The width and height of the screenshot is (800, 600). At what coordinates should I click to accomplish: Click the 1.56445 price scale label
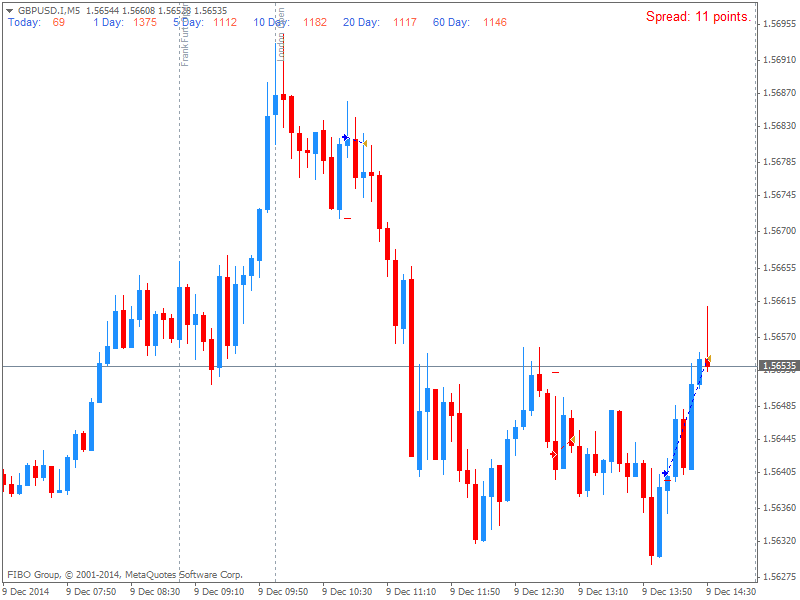[x=779, y=439]
